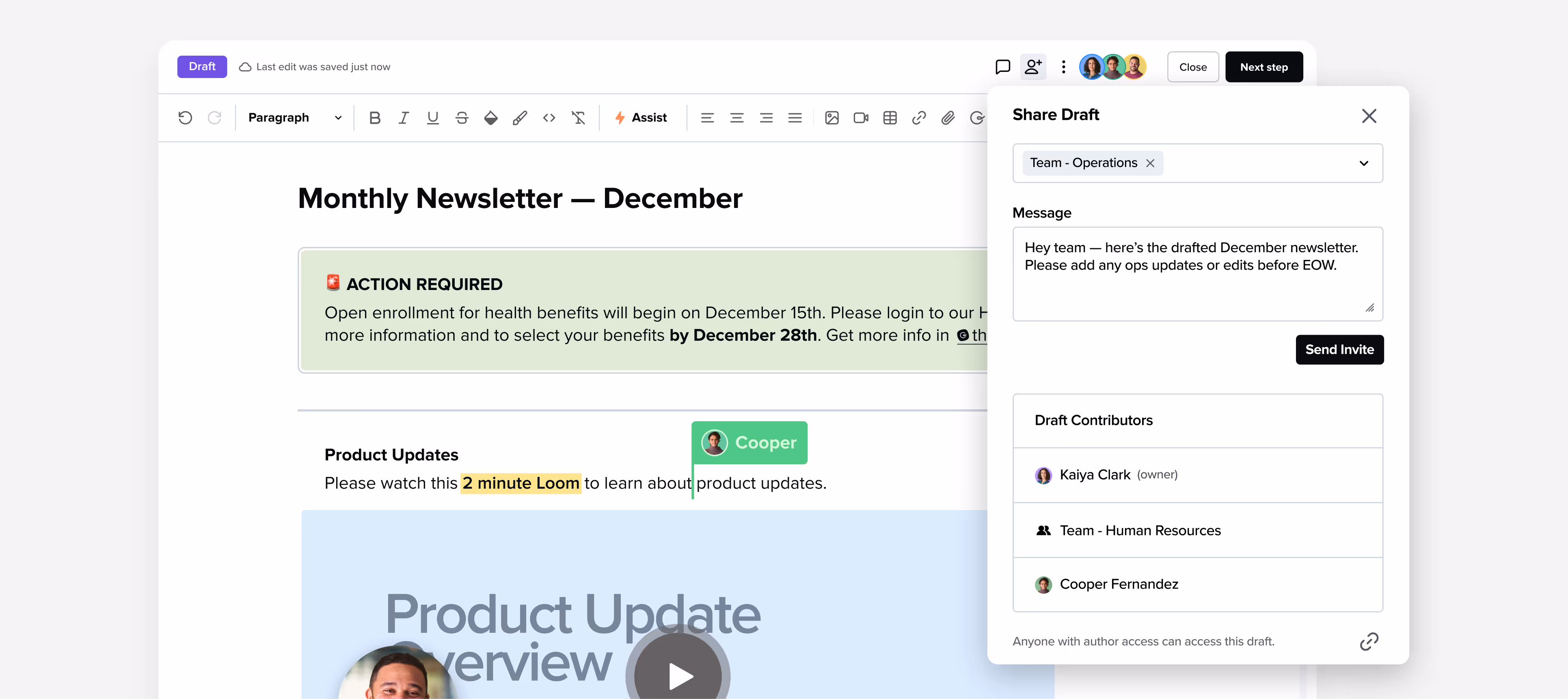Open the fill color bucket tool
This screenshot has height=699, width=1568.
tap(490, 117)
